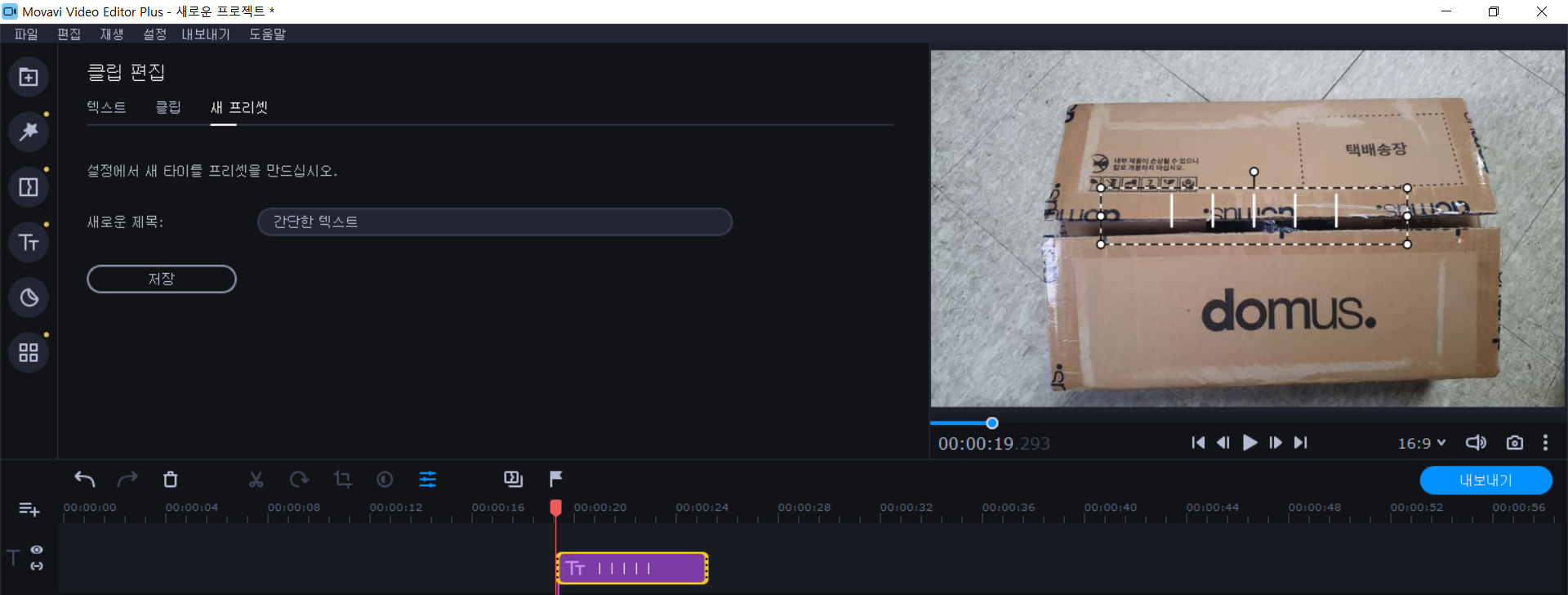Click the 00:00:08 mark on timeline ruler

[293, 507]
